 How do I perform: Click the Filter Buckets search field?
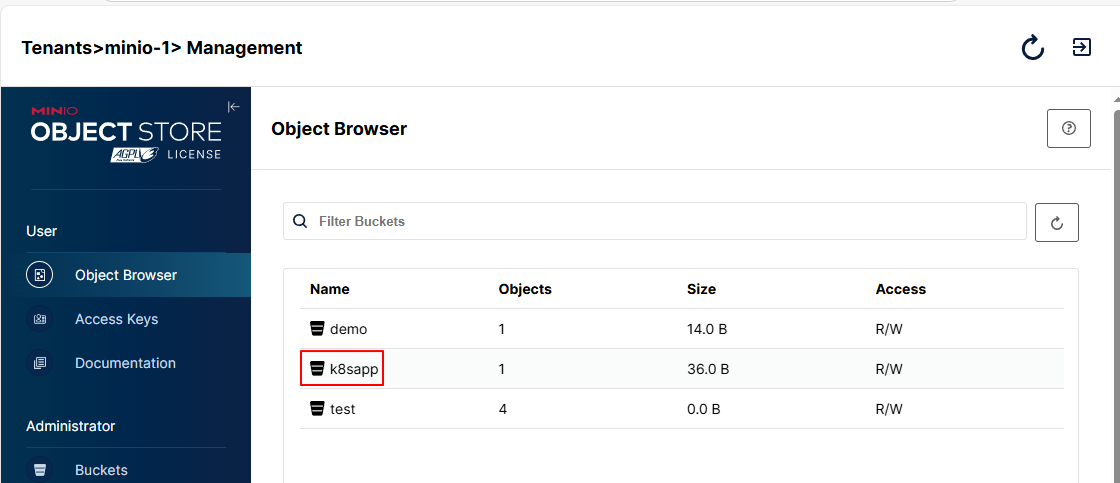655,221
